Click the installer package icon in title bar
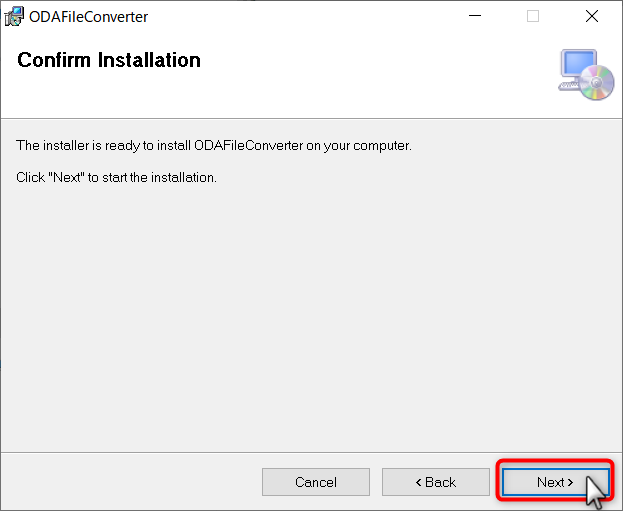 14,17
